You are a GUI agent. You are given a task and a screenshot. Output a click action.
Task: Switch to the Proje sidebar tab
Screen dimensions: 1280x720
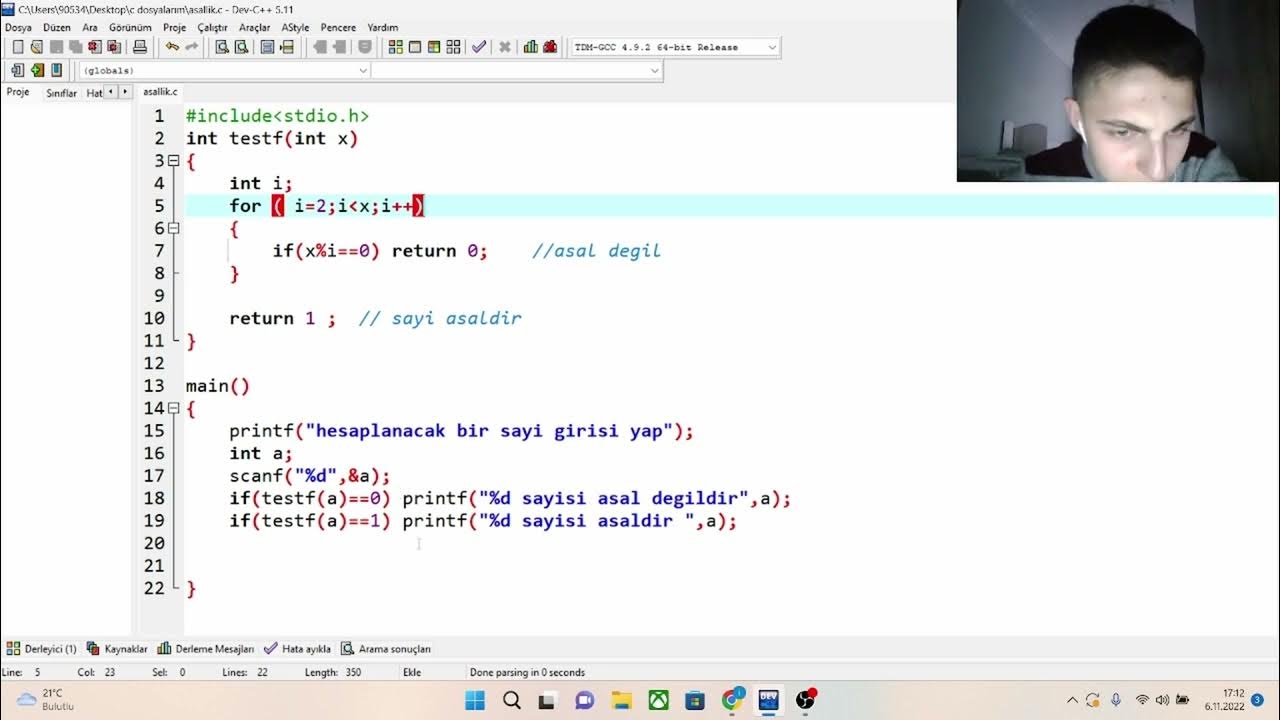[x=18, y=92]
